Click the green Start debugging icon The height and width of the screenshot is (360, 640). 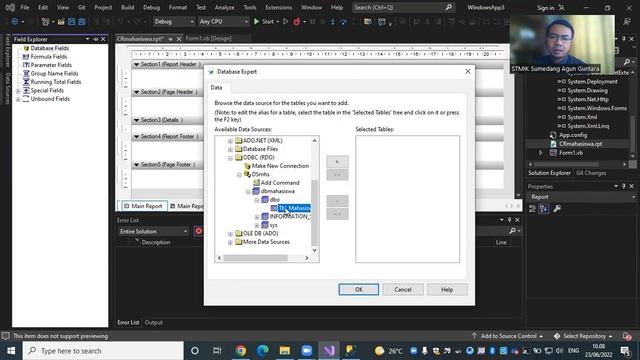(256, 21)
